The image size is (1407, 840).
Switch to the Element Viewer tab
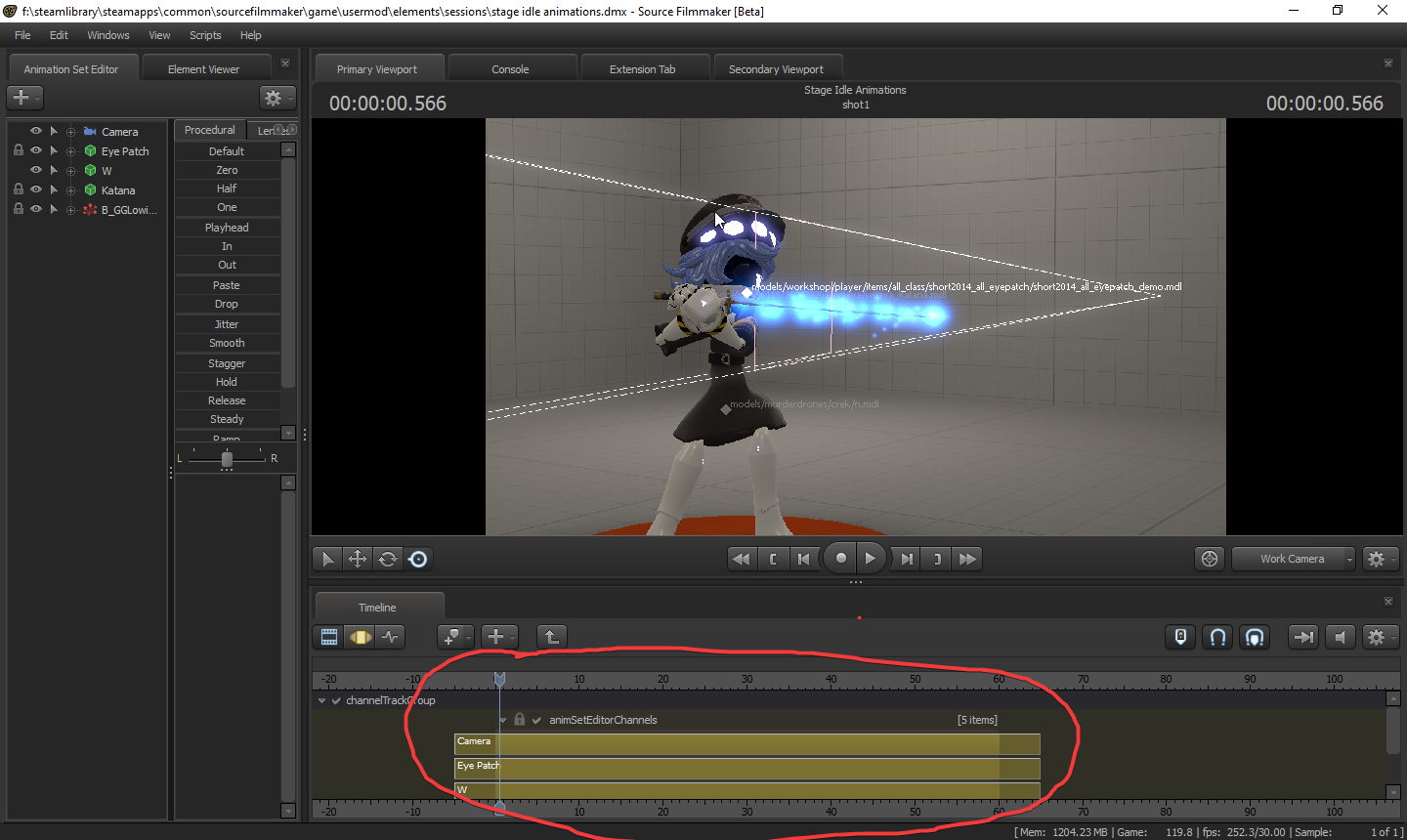(x=203, y=69)
